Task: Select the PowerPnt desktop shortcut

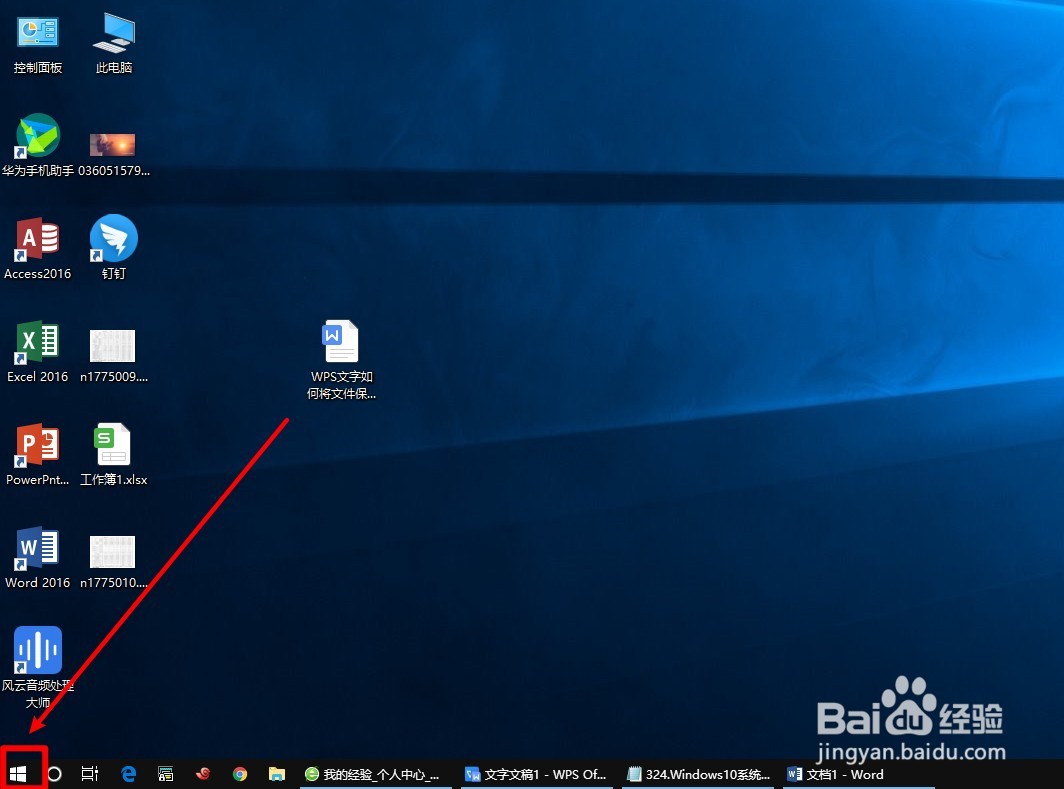Action: coord(38,455)
